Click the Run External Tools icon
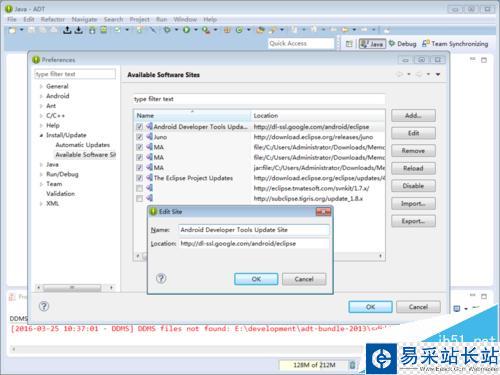The width and height of the screenshot is (500, 375). 206,30
